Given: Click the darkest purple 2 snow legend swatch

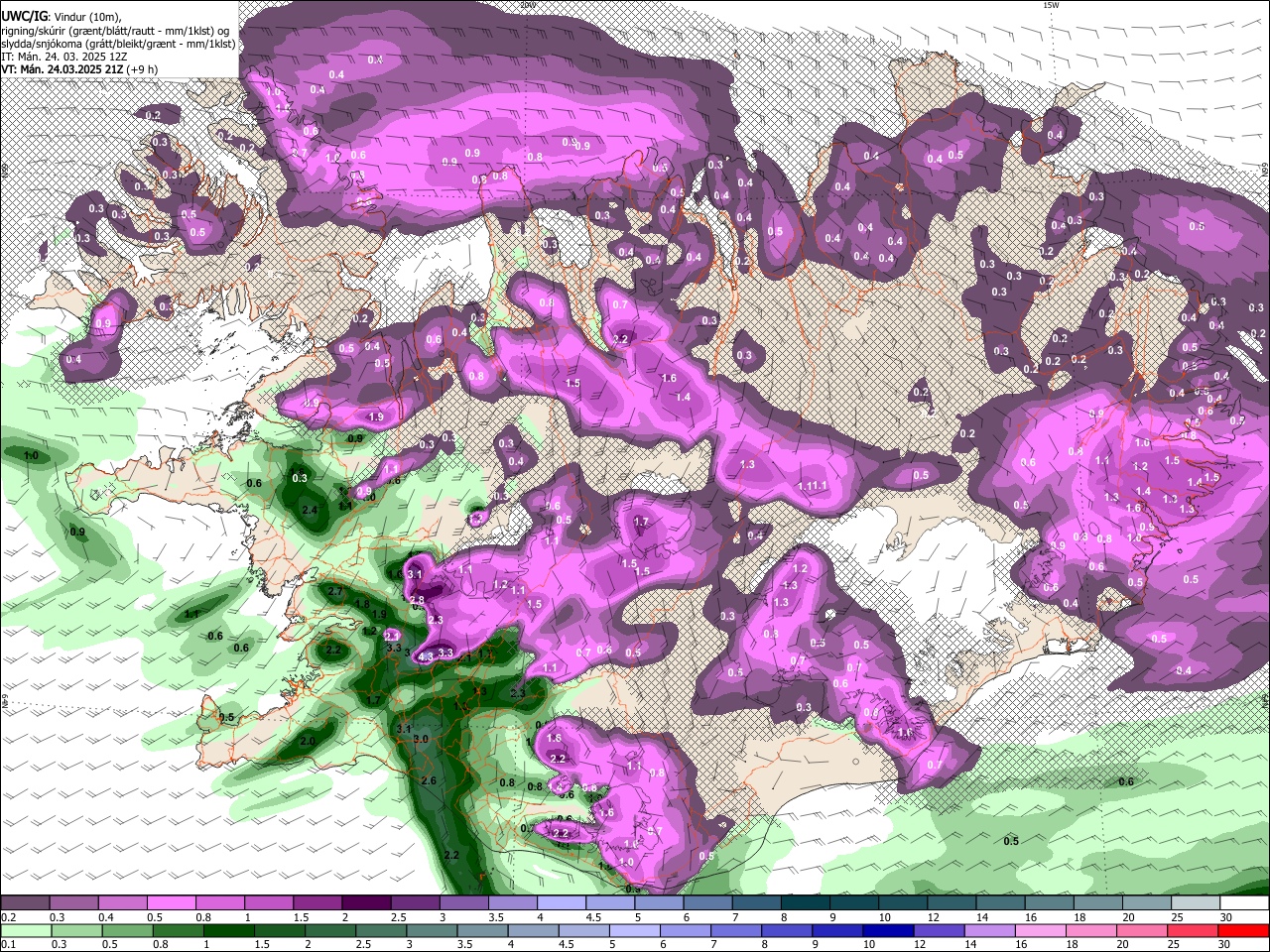Looking at the screenshot, I should tap(366, 903).
